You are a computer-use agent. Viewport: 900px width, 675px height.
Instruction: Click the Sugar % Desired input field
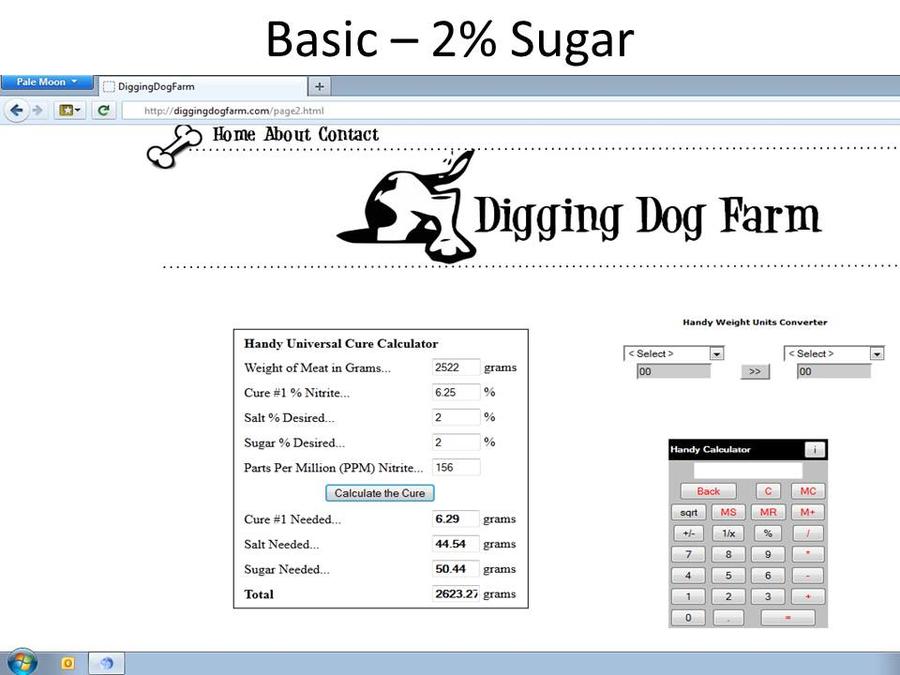pos(456,442)
